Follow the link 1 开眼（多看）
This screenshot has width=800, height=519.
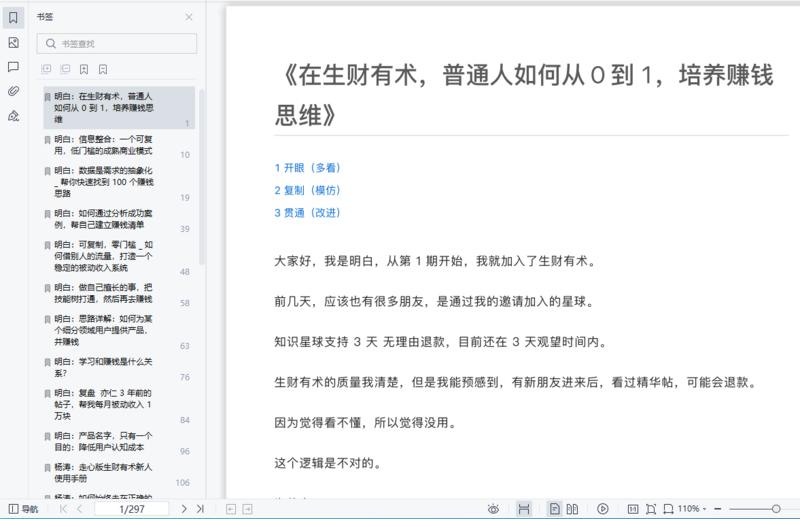pos(307,168)
